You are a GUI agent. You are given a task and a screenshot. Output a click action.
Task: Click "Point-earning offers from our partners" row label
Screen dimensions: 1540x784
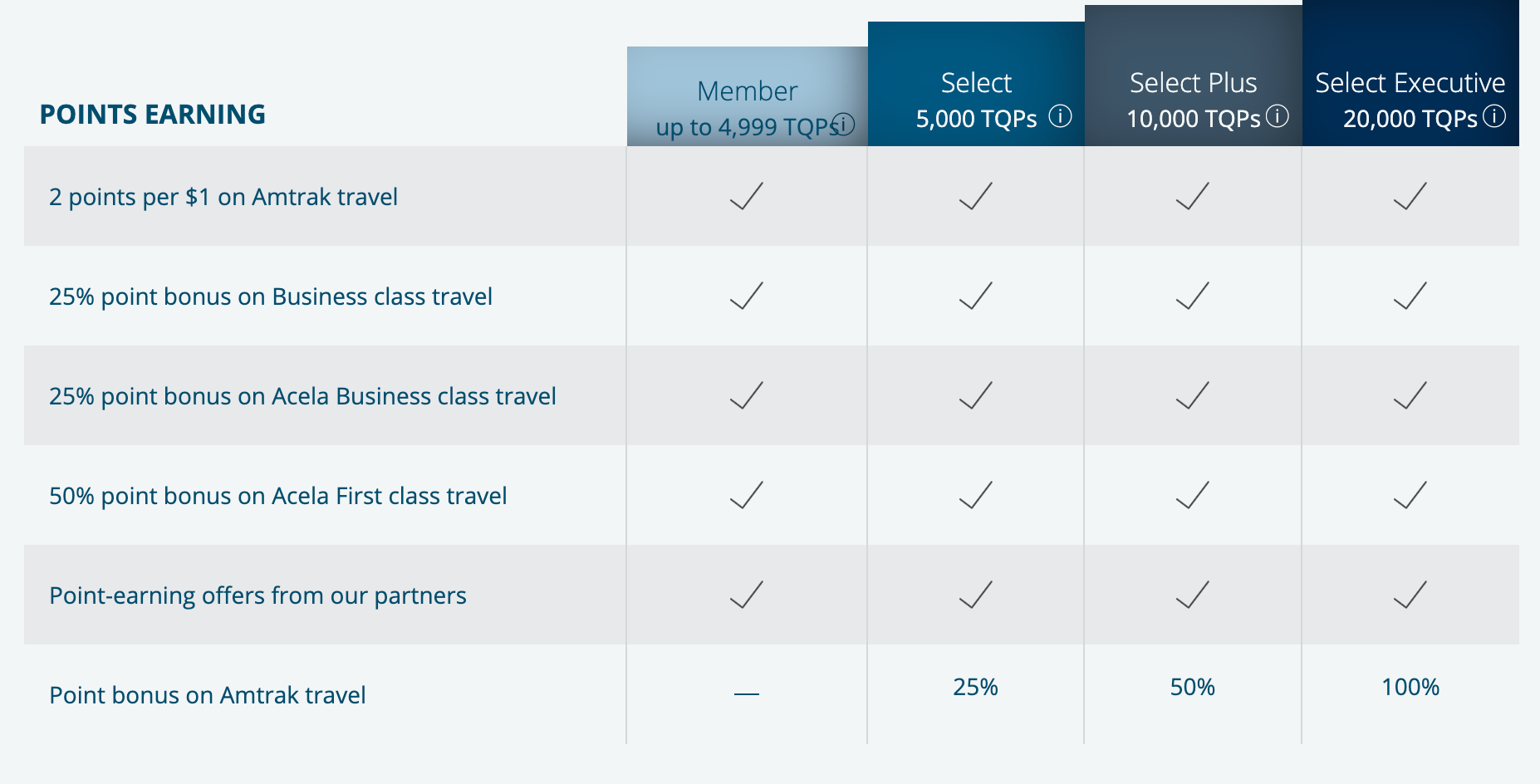(x=257, y=595)
